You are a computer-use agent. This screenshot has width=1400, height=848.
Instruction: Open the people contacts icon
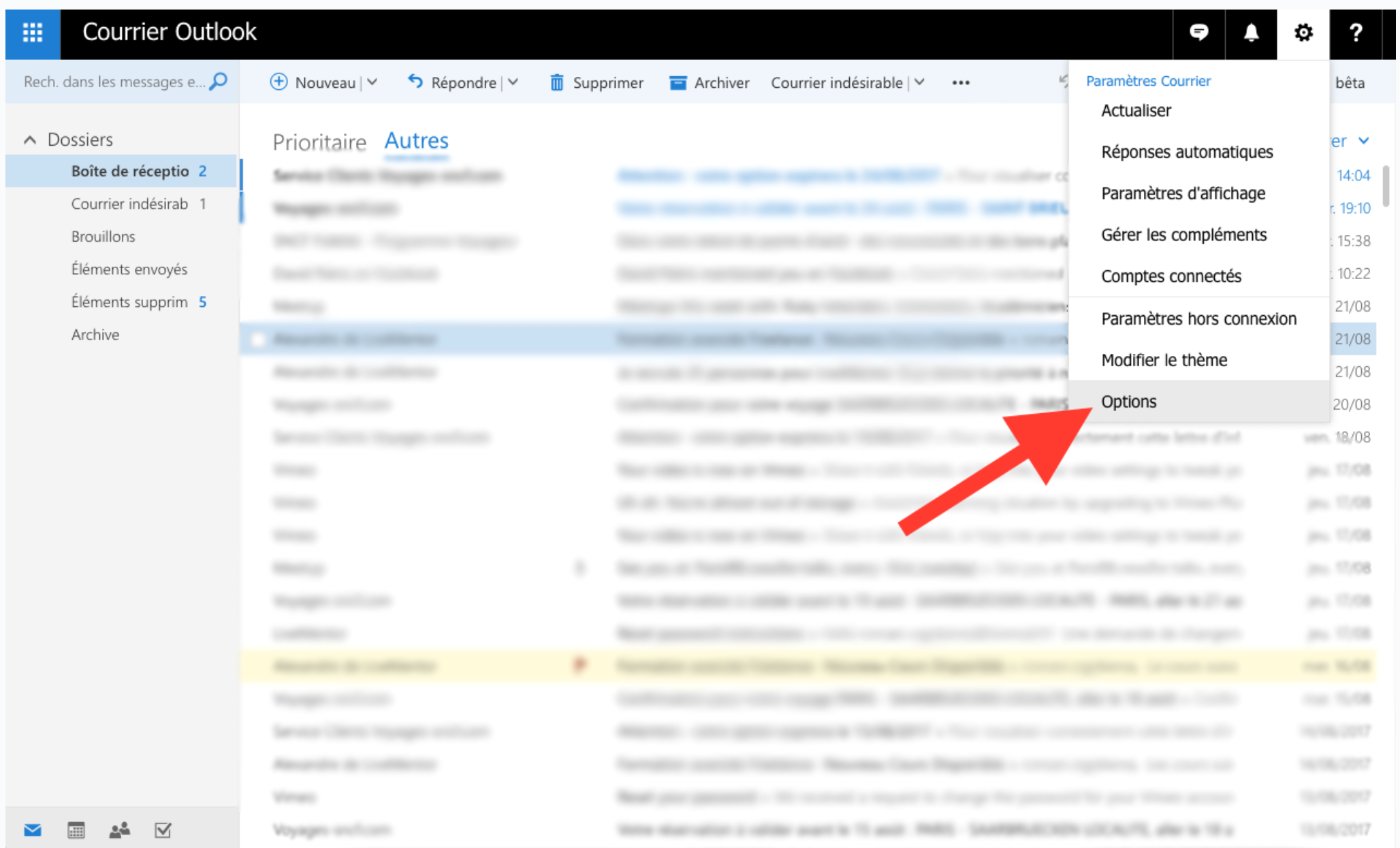(x=119, y=830)
